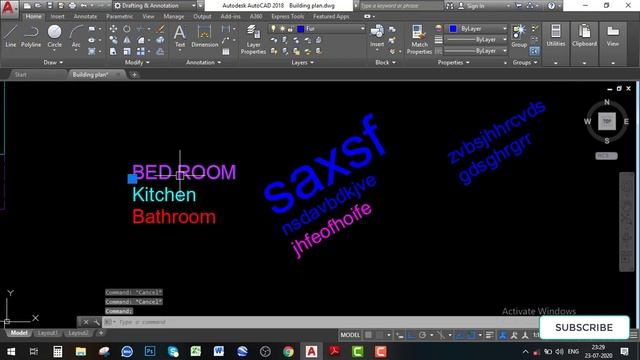Click the Plot (print) quick access icon
This screenshot has width=640, height=360.
pyautogui.click(x=72, y=6)
